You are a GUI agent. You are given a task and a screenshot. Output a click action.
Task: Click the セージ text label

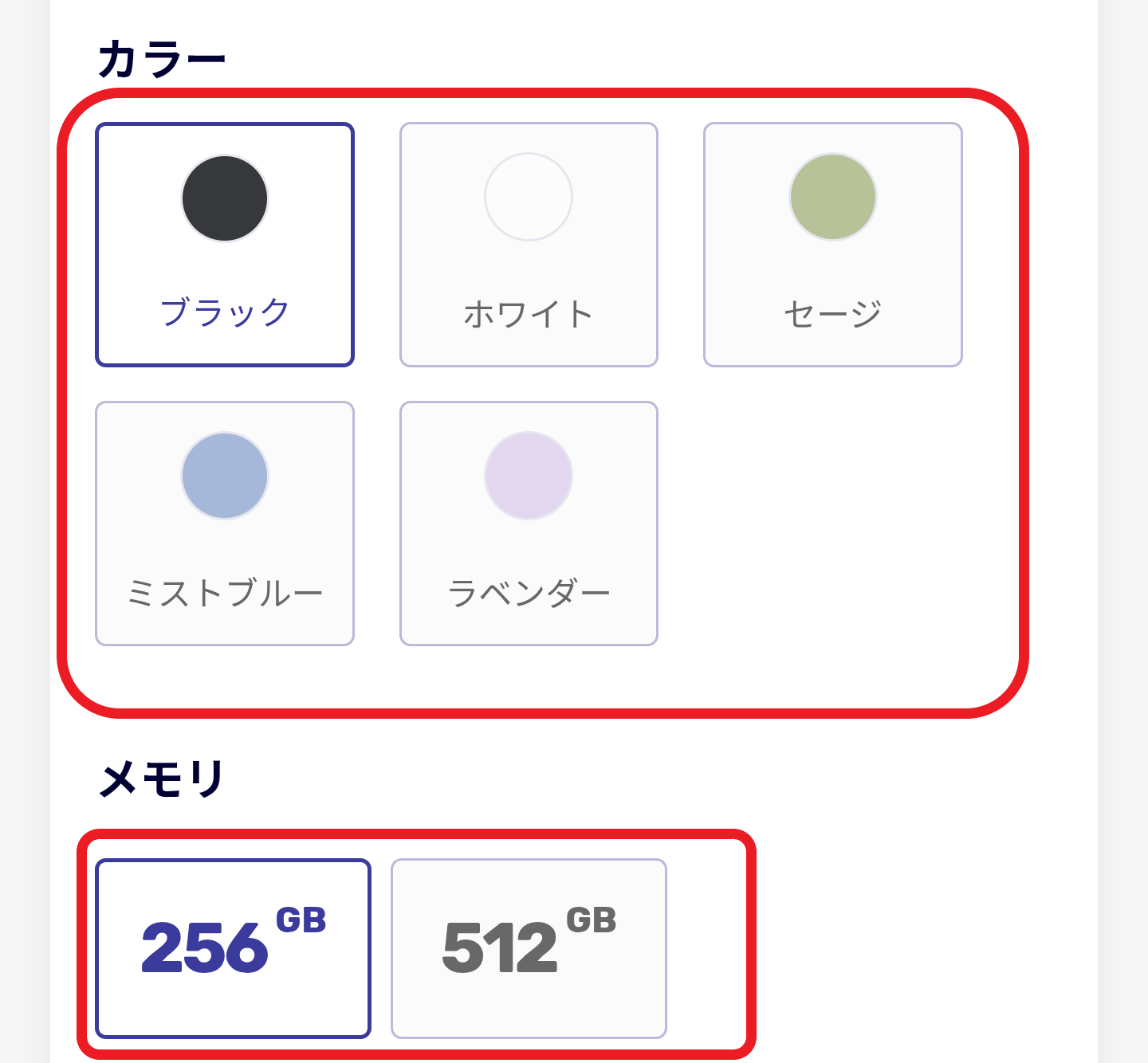832,312
